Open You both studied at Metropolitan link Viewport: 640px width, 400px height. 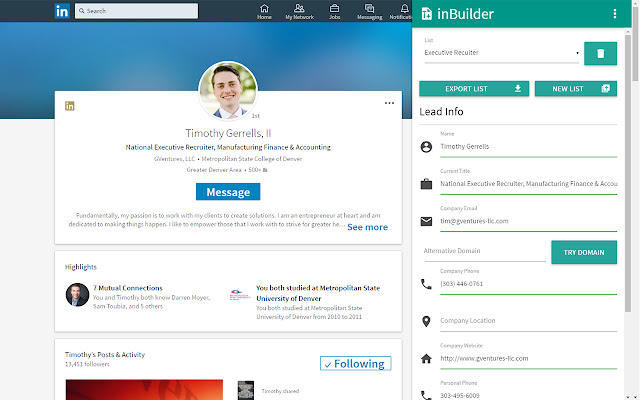pos(318,293)
